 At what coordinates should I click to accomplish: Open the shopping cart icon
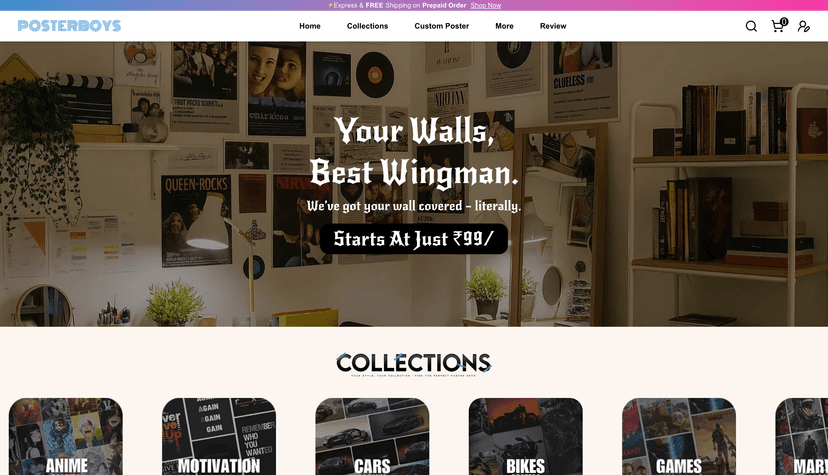(x=777, y=26)
